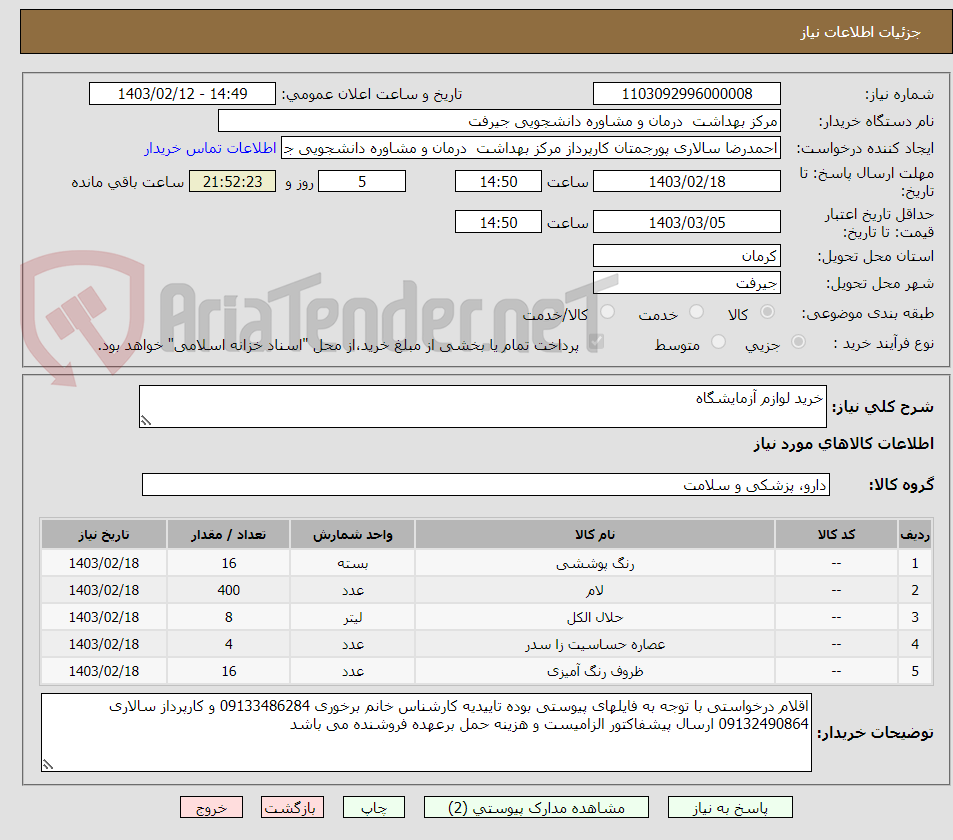Click quantity 400 in the لام row
Screen dimensions: 953x840
(229, 590)
